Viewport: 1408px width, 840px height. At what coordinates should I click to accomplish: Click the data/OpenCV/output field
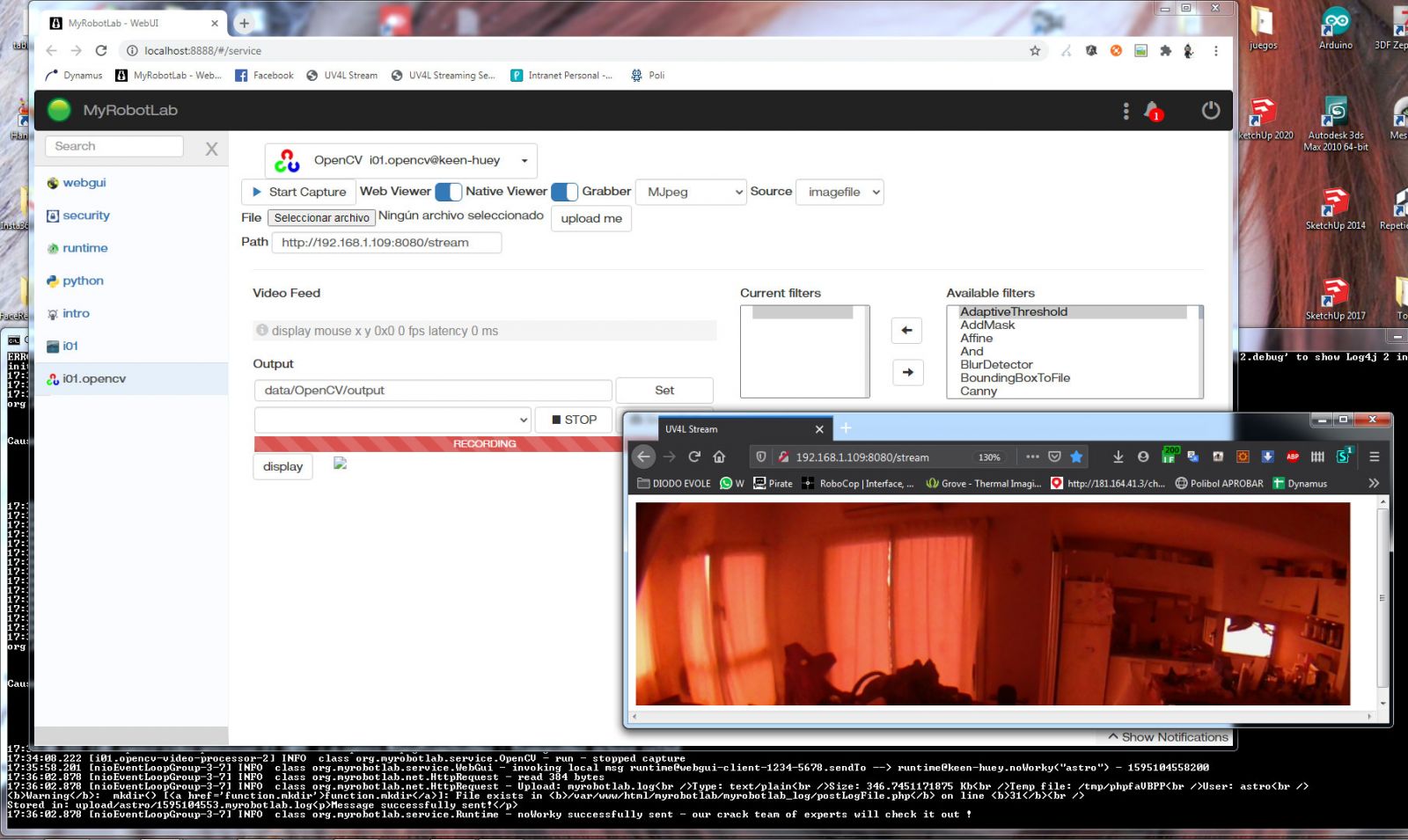pyautogui.click(x=433, y=391)
